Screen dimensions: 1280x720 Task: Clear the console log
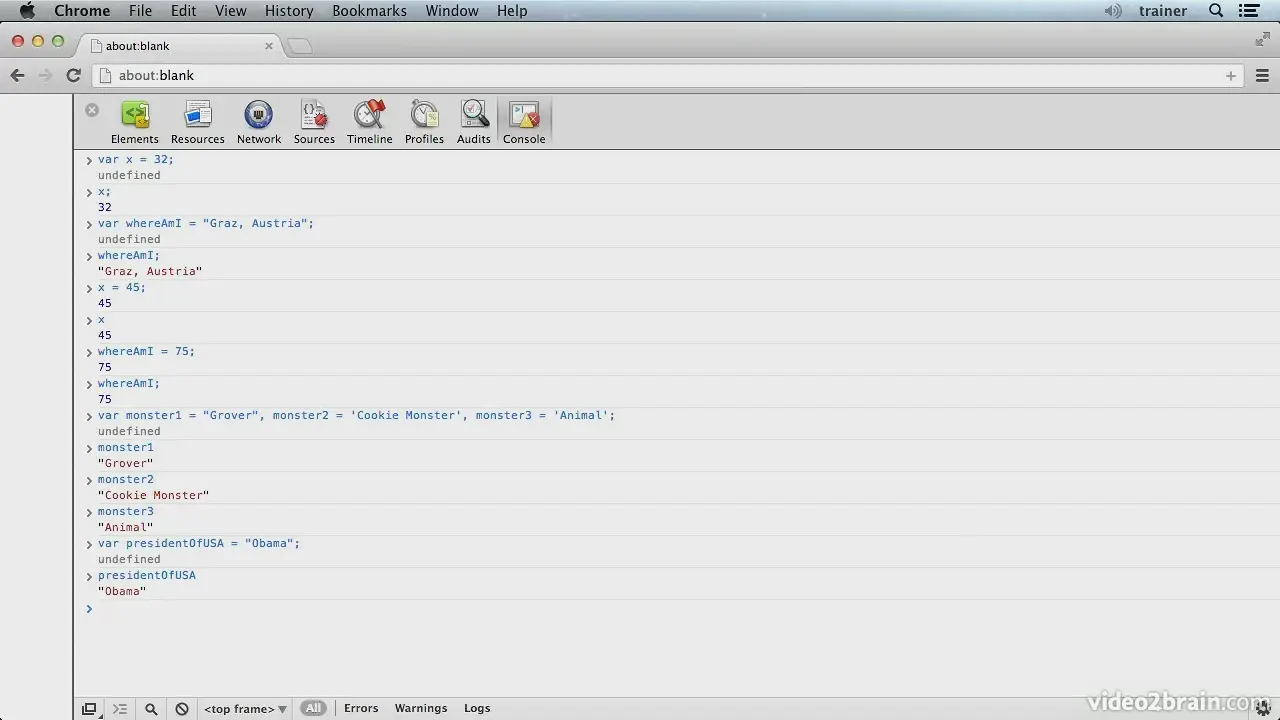(182, 708)
